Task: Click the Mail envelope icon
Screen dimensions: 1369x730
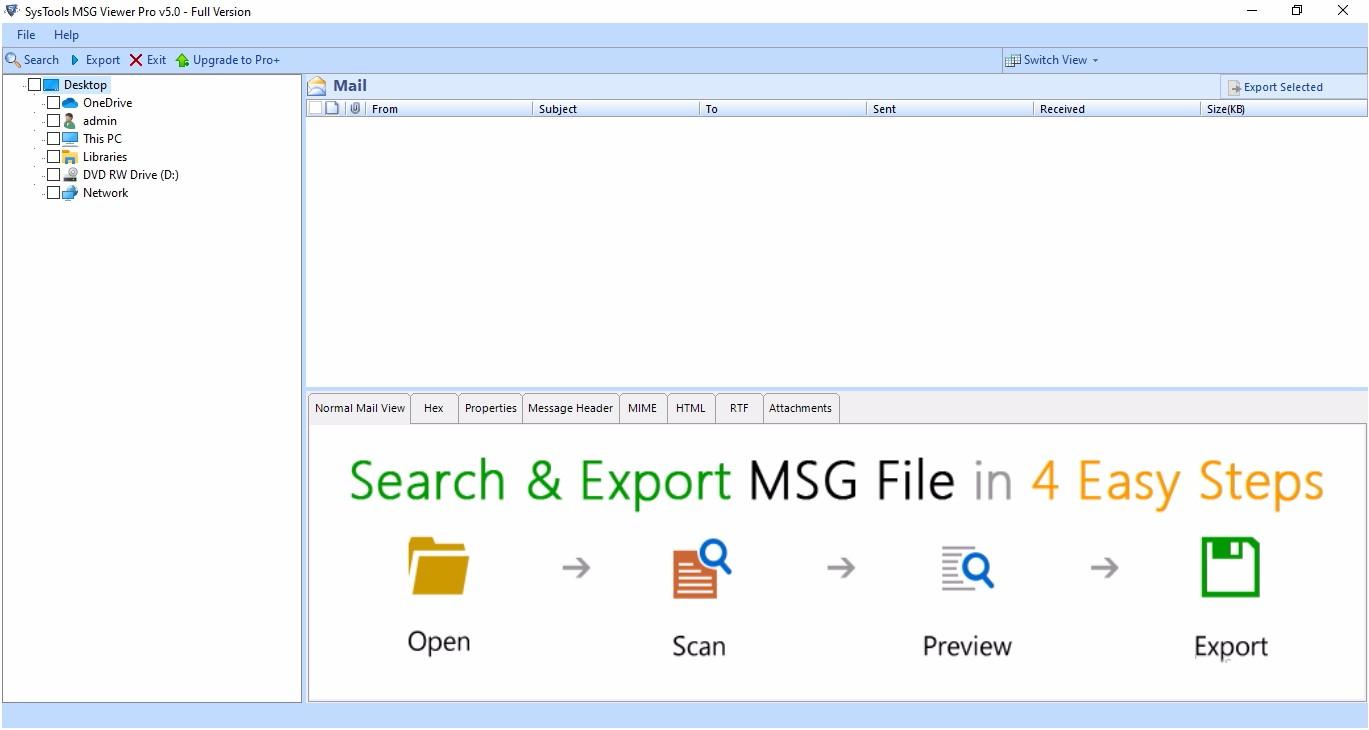Action: point(317,86)
